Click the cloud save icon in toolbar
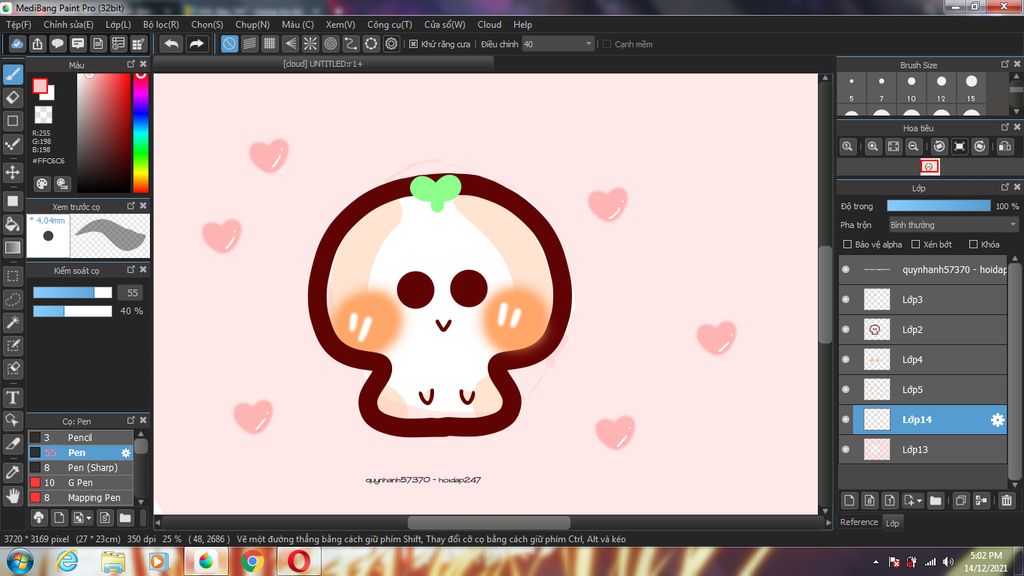The image size is (1024, 576). [17, 44]
